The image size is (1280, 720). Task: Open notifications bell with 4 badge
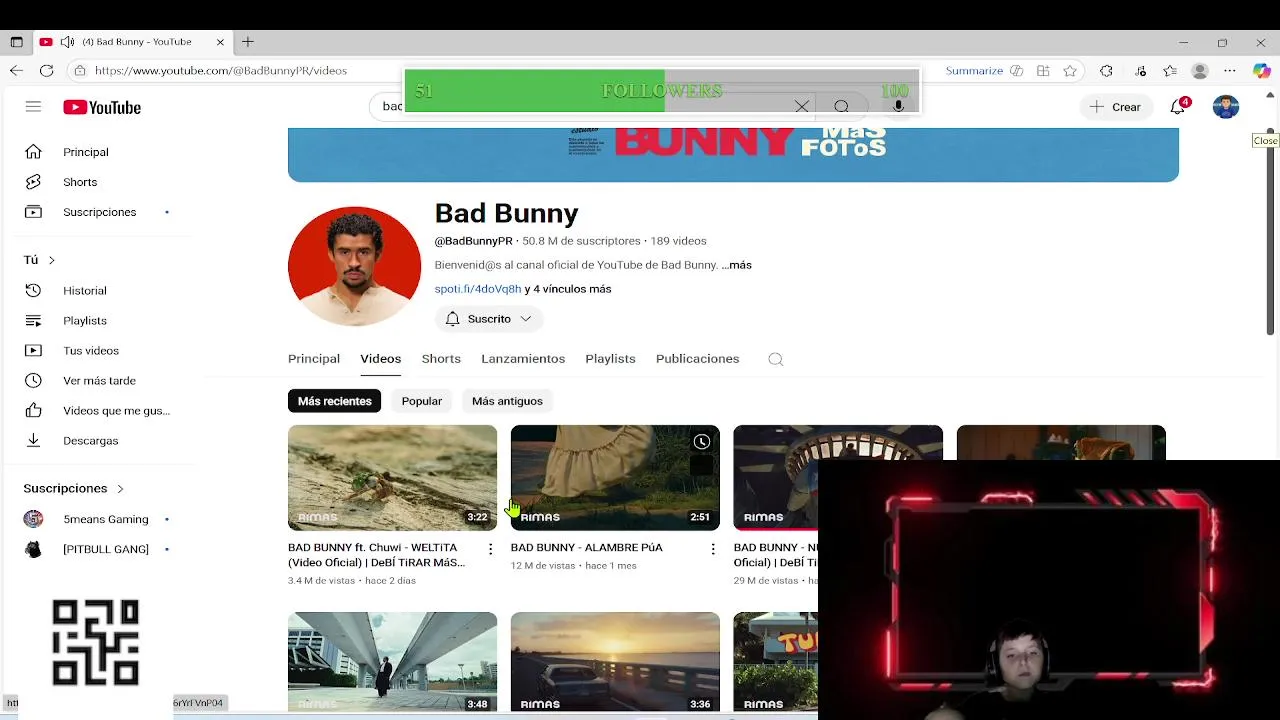pos(1179,107)
